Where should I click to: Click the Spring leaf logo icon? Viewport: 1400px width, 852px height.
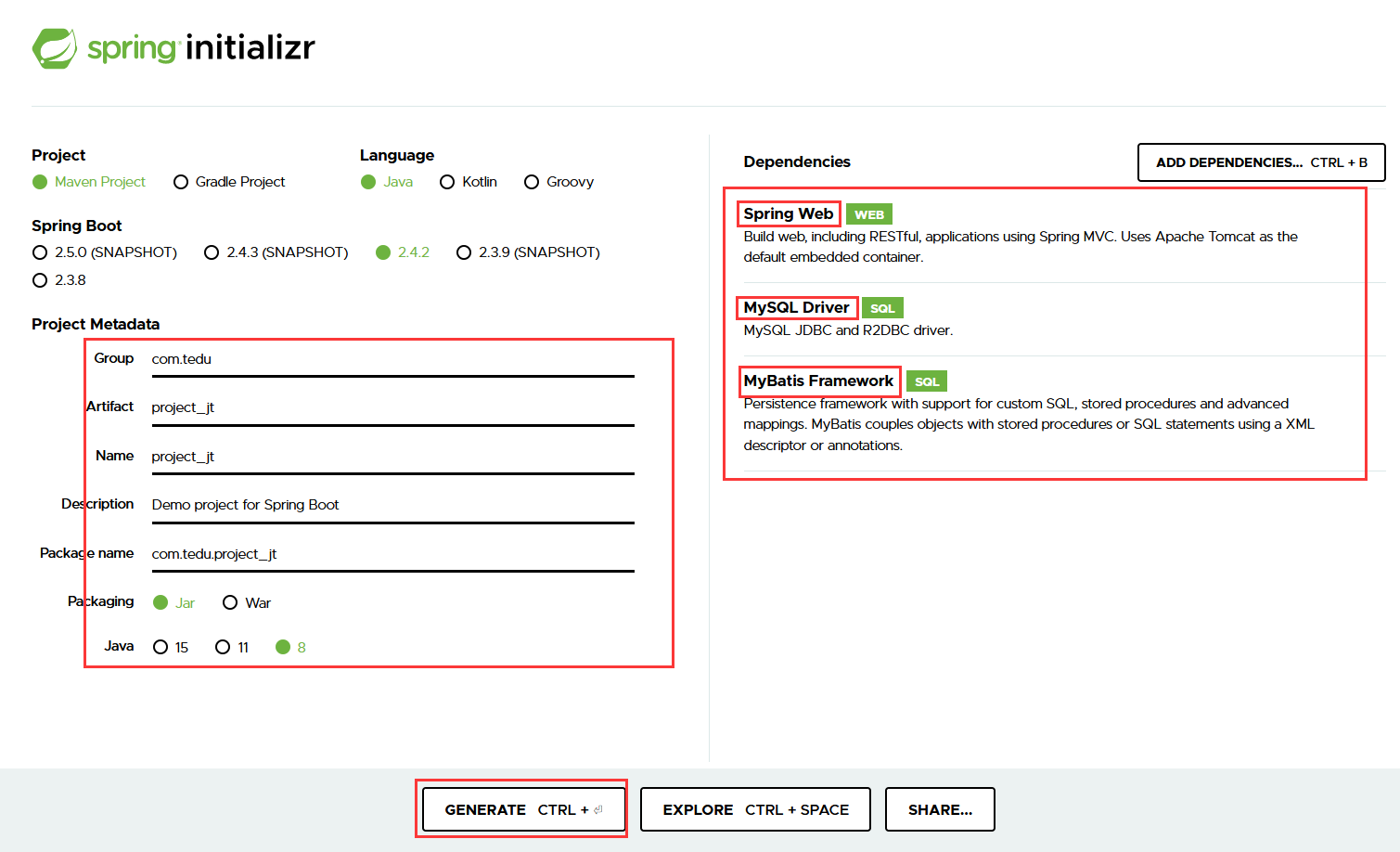(55, 48)
